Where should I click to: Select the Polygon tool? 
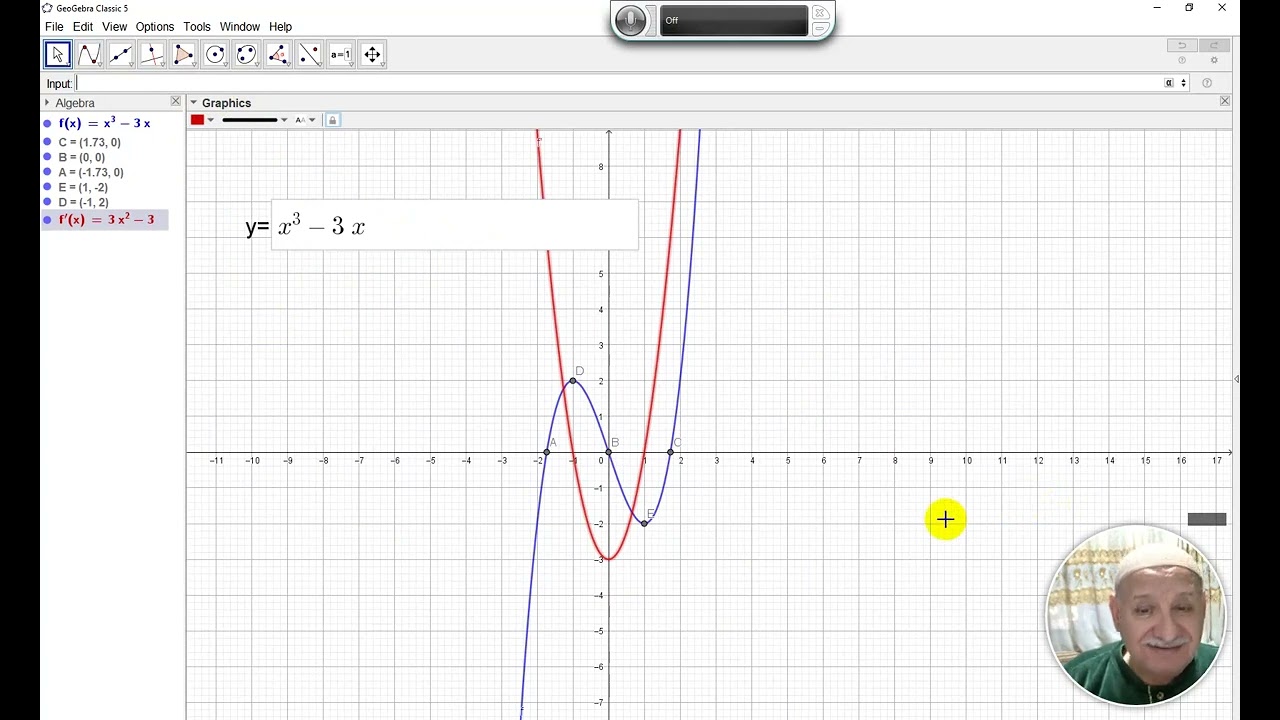pos(184,54)
